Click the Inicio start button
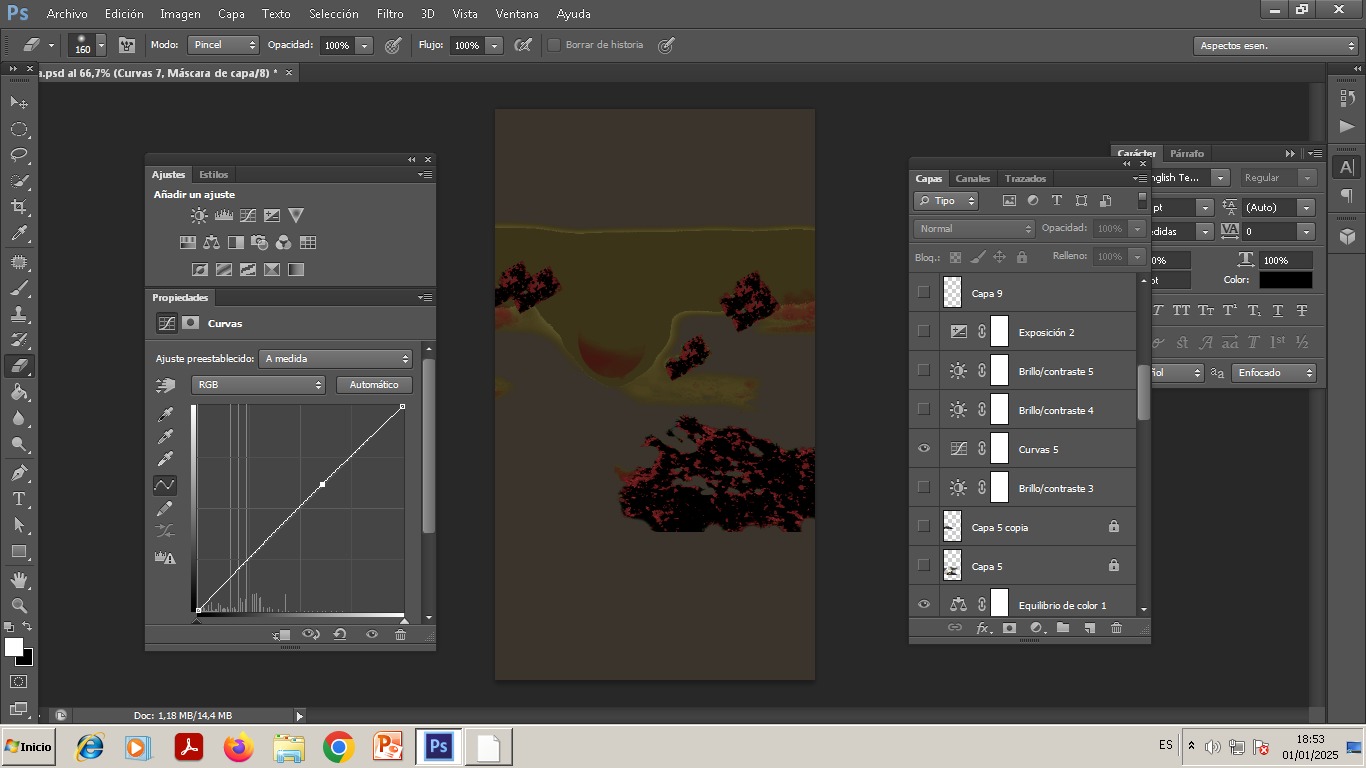The width and height of the screenshot is (1366, 768). [28, 747]
